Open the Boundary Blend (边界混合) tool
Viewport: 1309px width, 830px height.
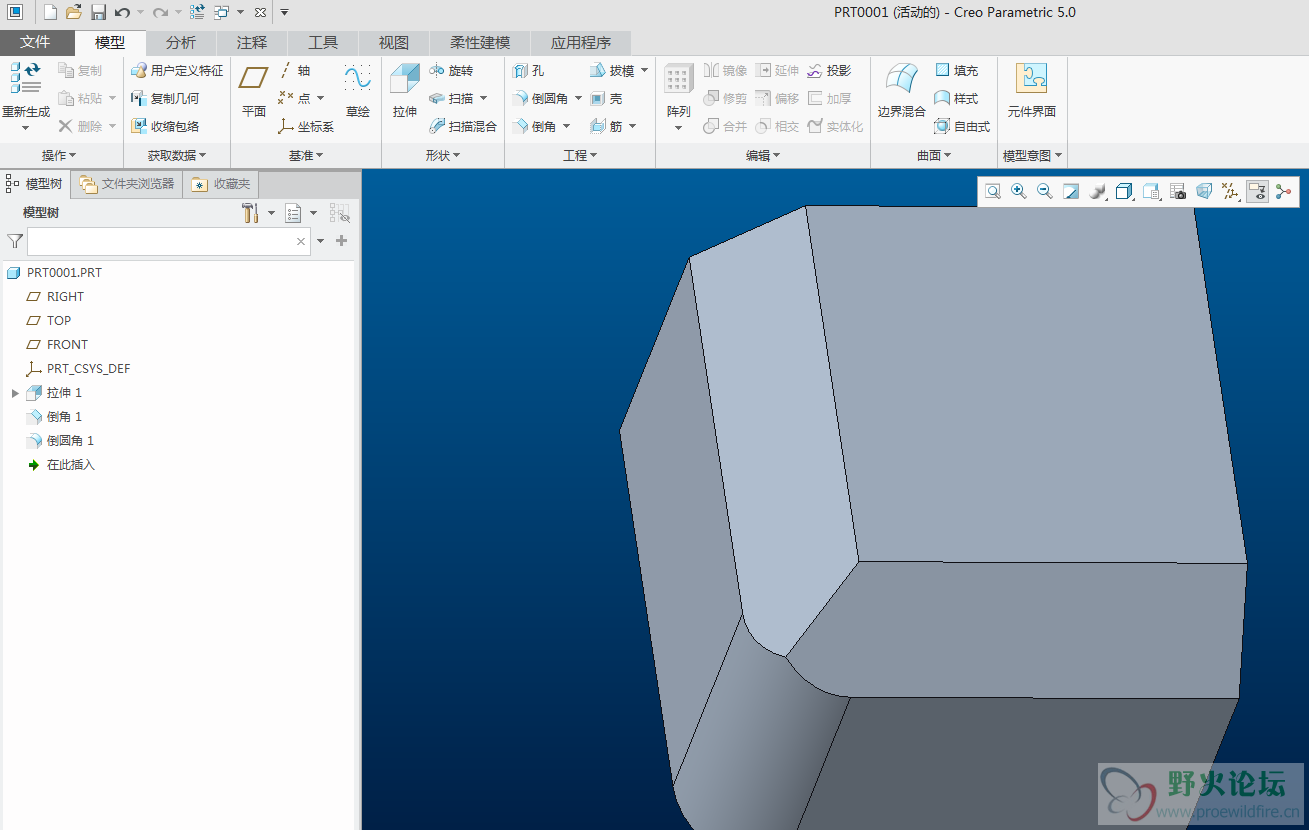[x=902, y=92]
